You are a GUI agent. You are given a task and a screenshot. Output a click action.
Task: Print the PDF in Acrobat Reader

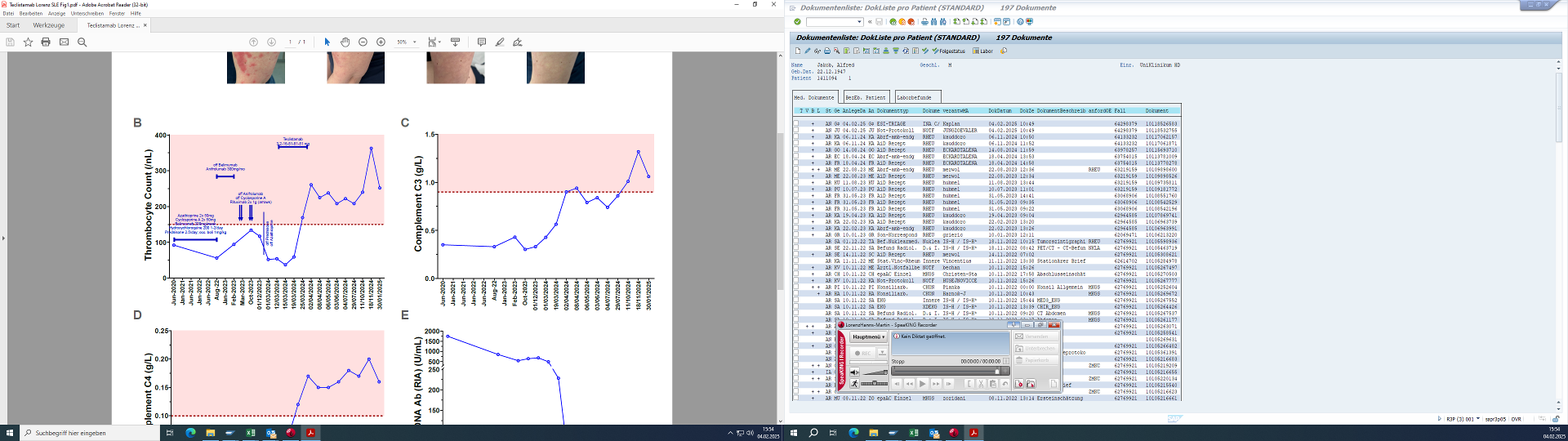[x=46, y=42]
